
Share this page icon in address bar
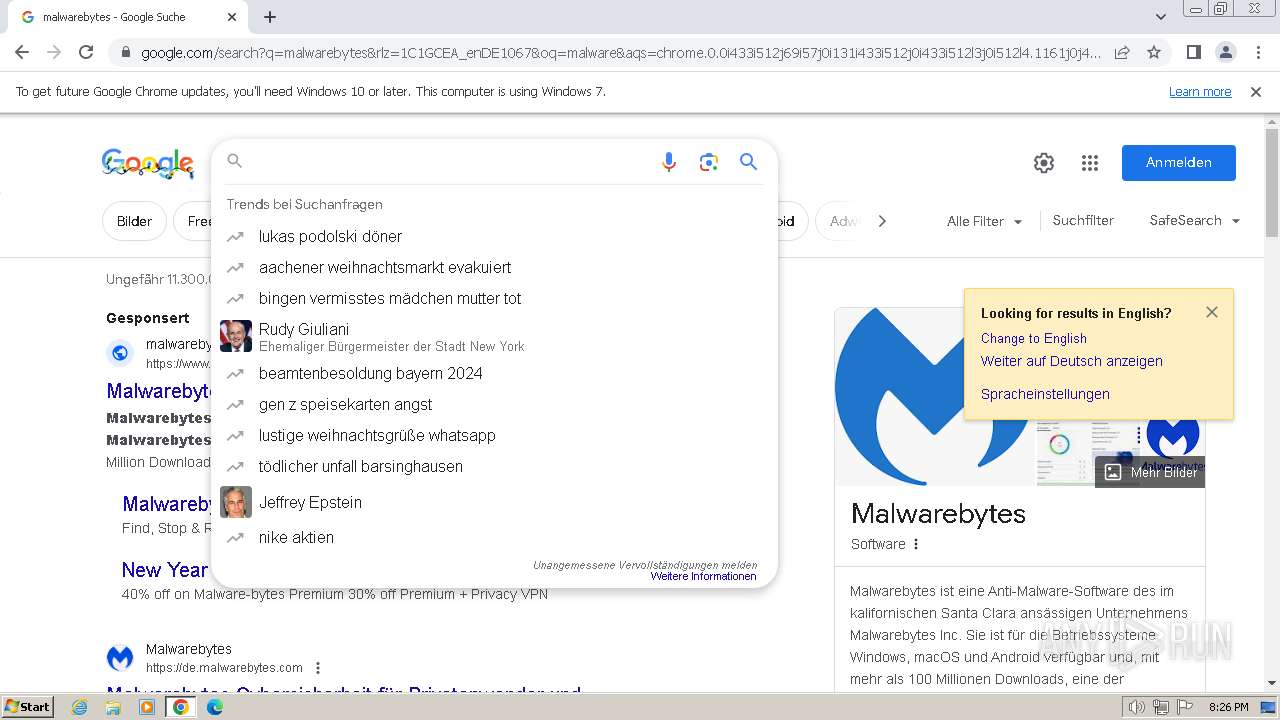tap(1122, 52)
